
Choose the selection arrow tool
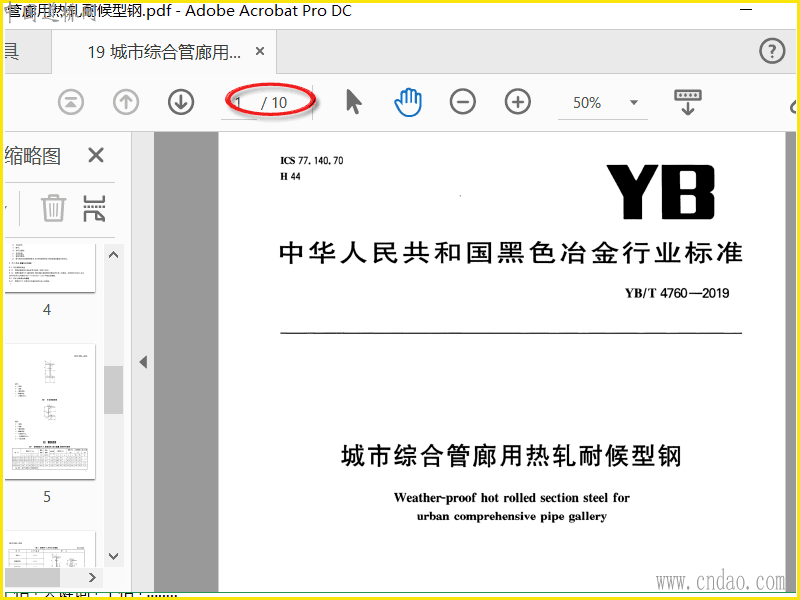coord(353,102)
